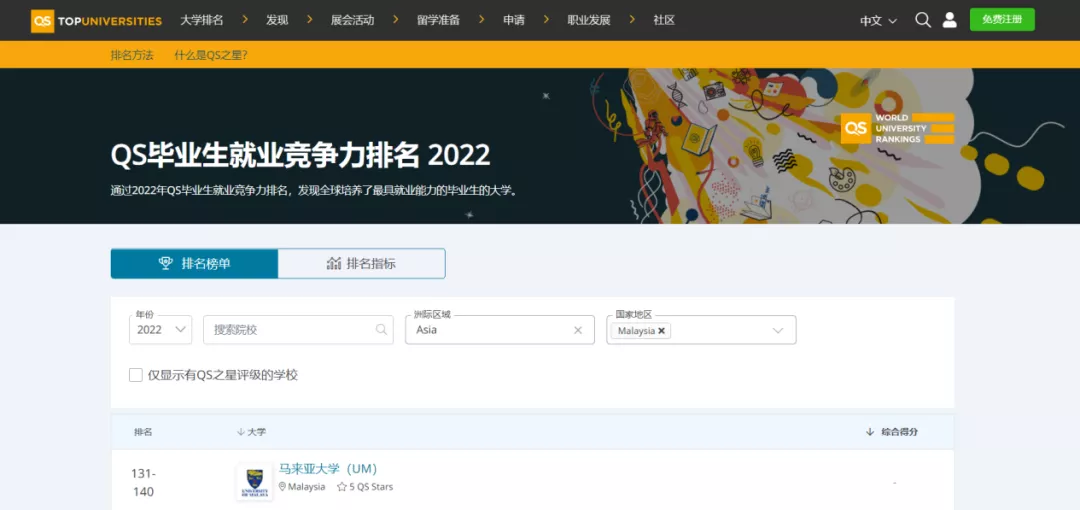Click the QS World University Rankings badge
The image size is (1080, 510).
(x=897, y=128)
